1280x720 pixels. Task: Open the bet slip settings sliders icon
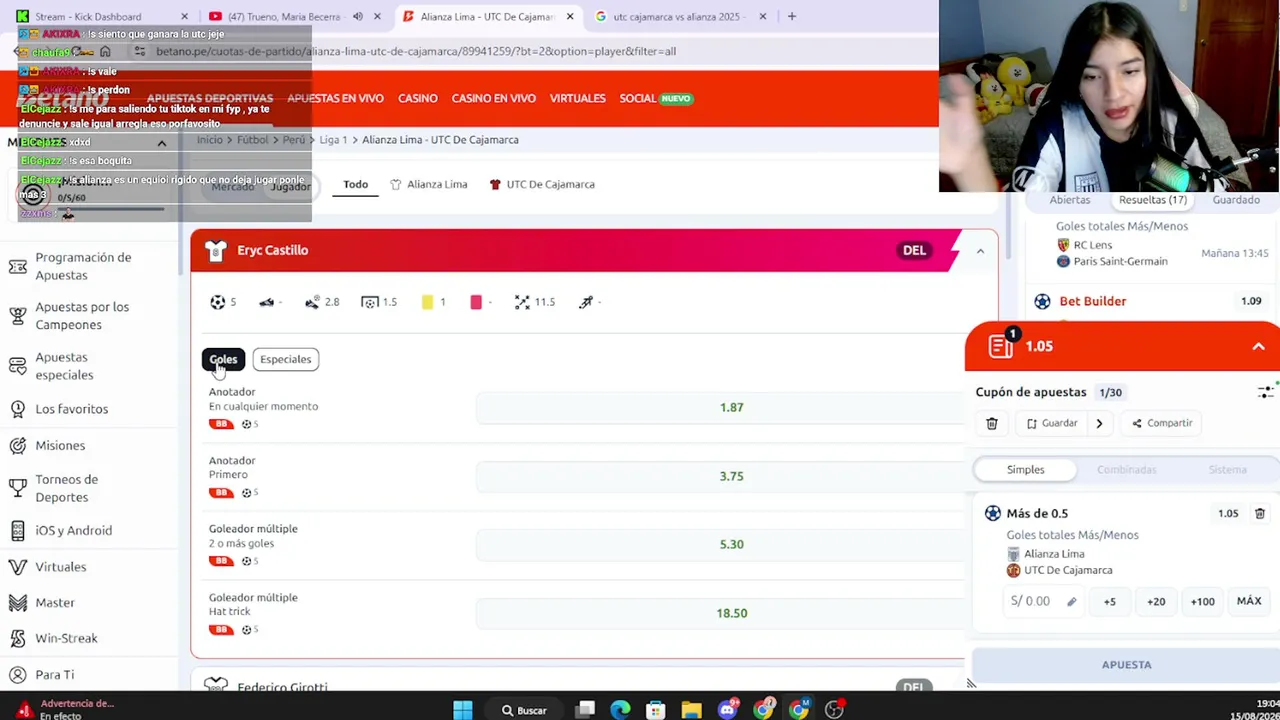(1266, 392)
